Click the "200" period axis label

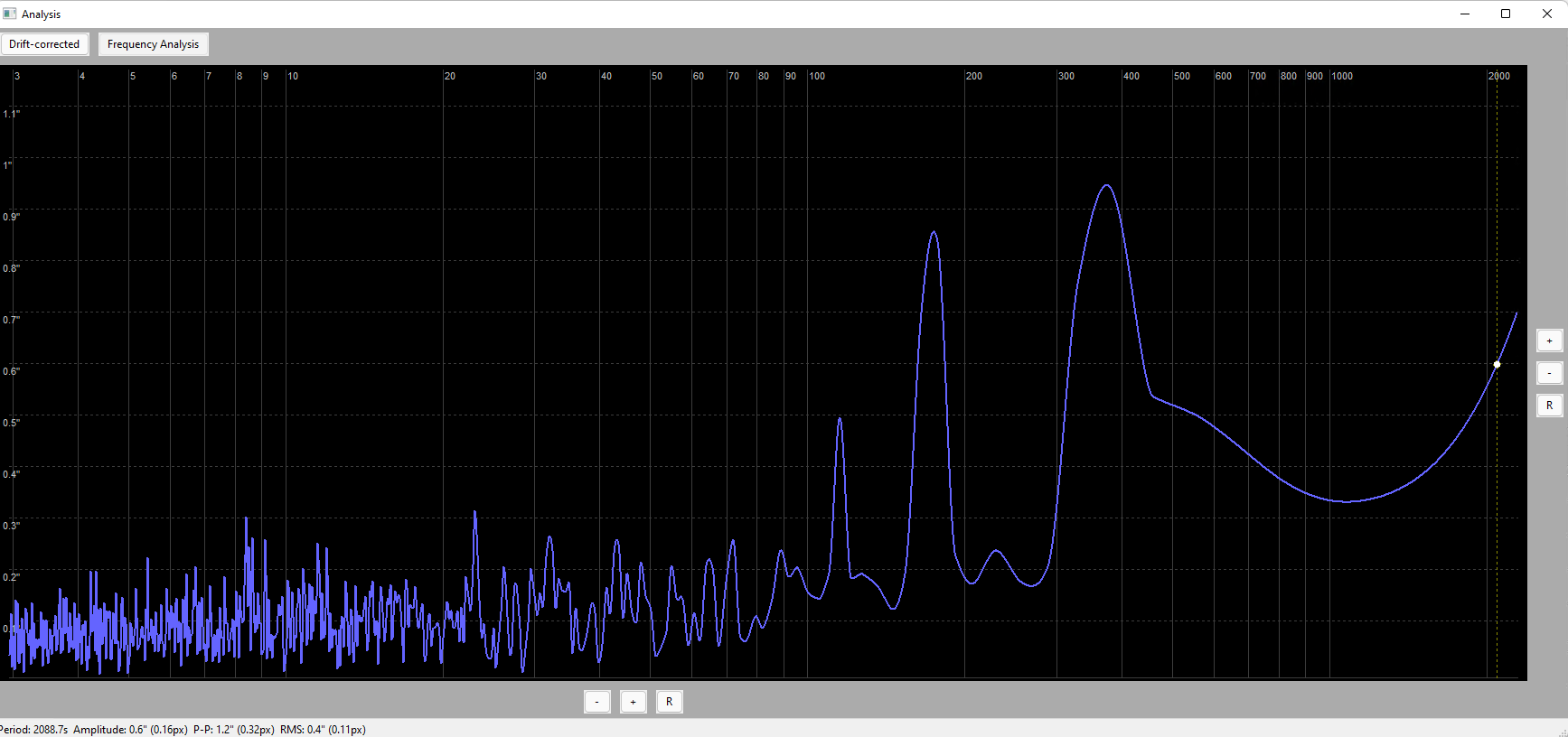point(974,76)
